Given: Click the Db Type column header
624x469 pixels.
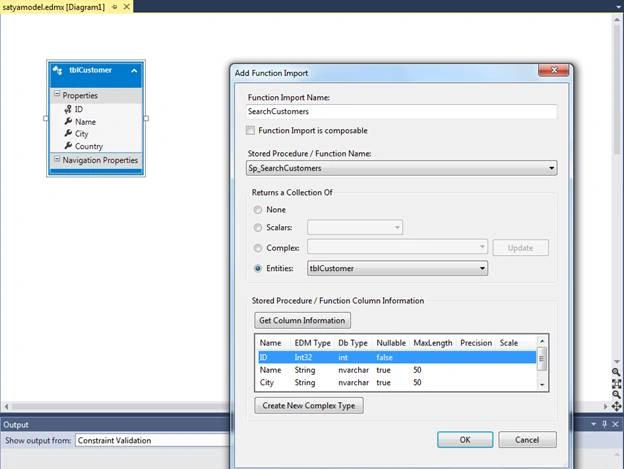Looking at the screenshot, I should (353, 343).
